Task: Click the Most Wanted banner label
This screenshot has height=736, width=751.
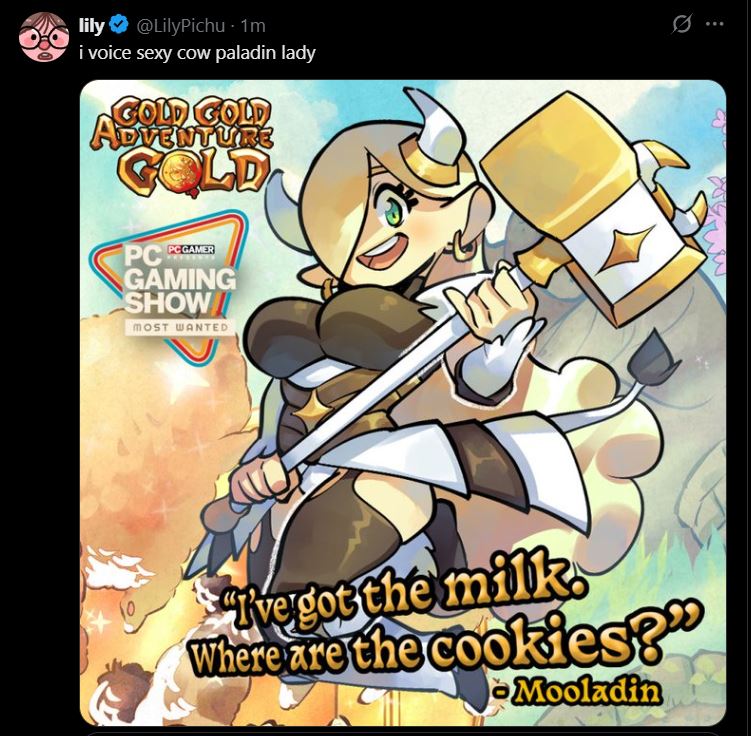Action: 180,328
